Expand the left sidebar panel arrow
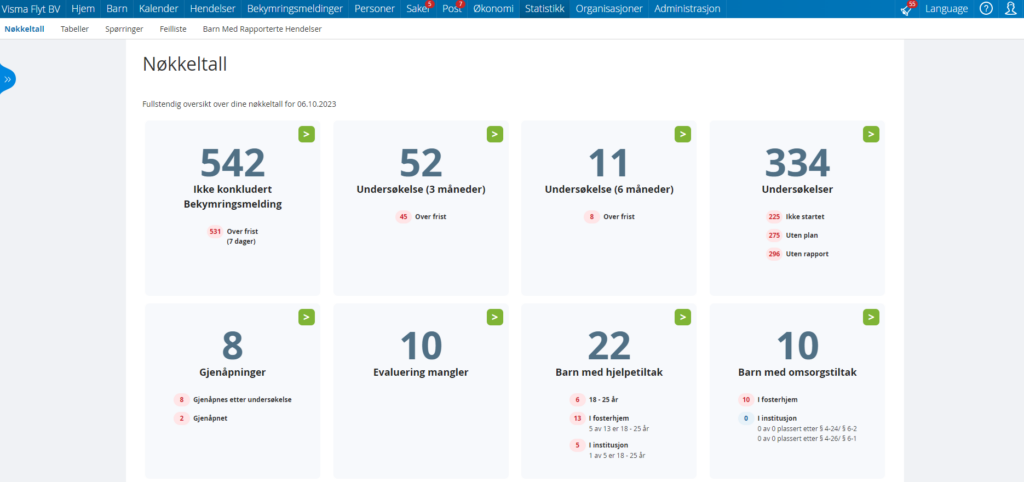Screen dimensions: 1024x482 point(7,79)
